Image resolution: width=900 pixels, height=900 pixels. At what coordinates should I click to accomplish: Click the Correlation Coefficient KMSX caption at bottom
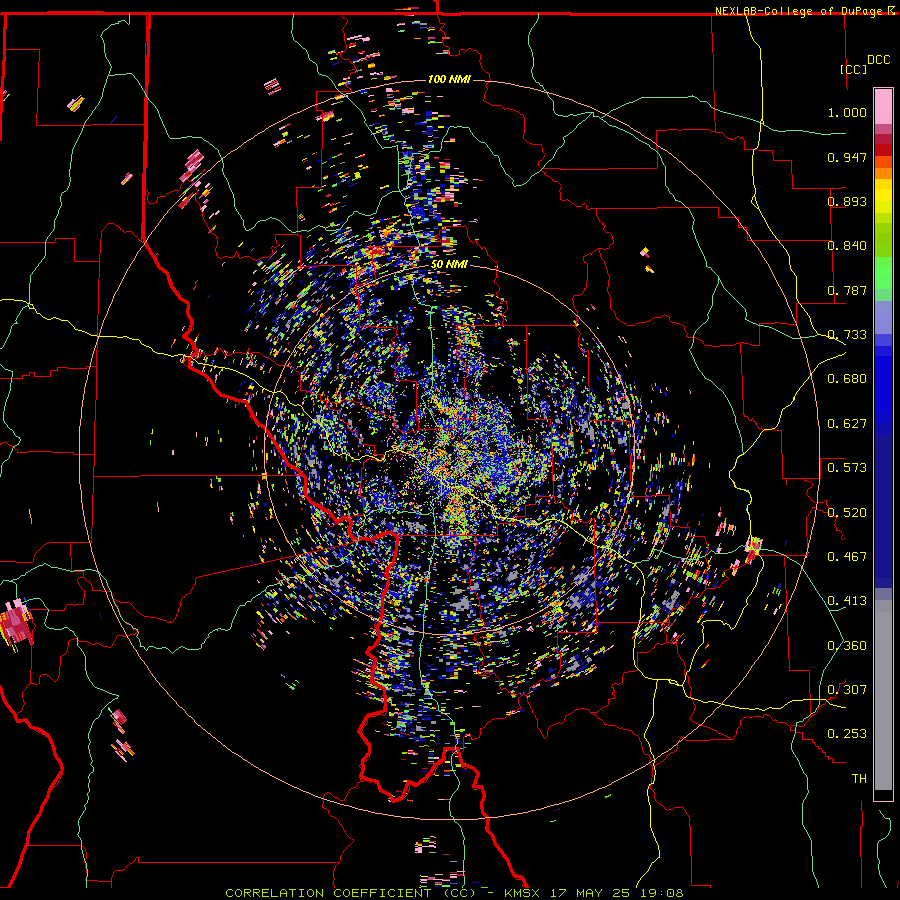454,893
